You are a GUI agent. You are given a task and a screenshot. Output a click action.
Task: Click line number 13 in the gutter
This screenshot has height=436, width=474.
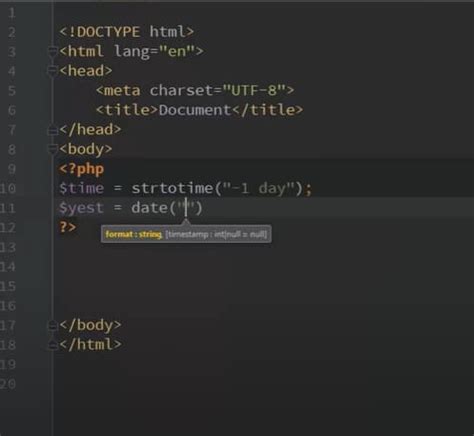(8, 247)
